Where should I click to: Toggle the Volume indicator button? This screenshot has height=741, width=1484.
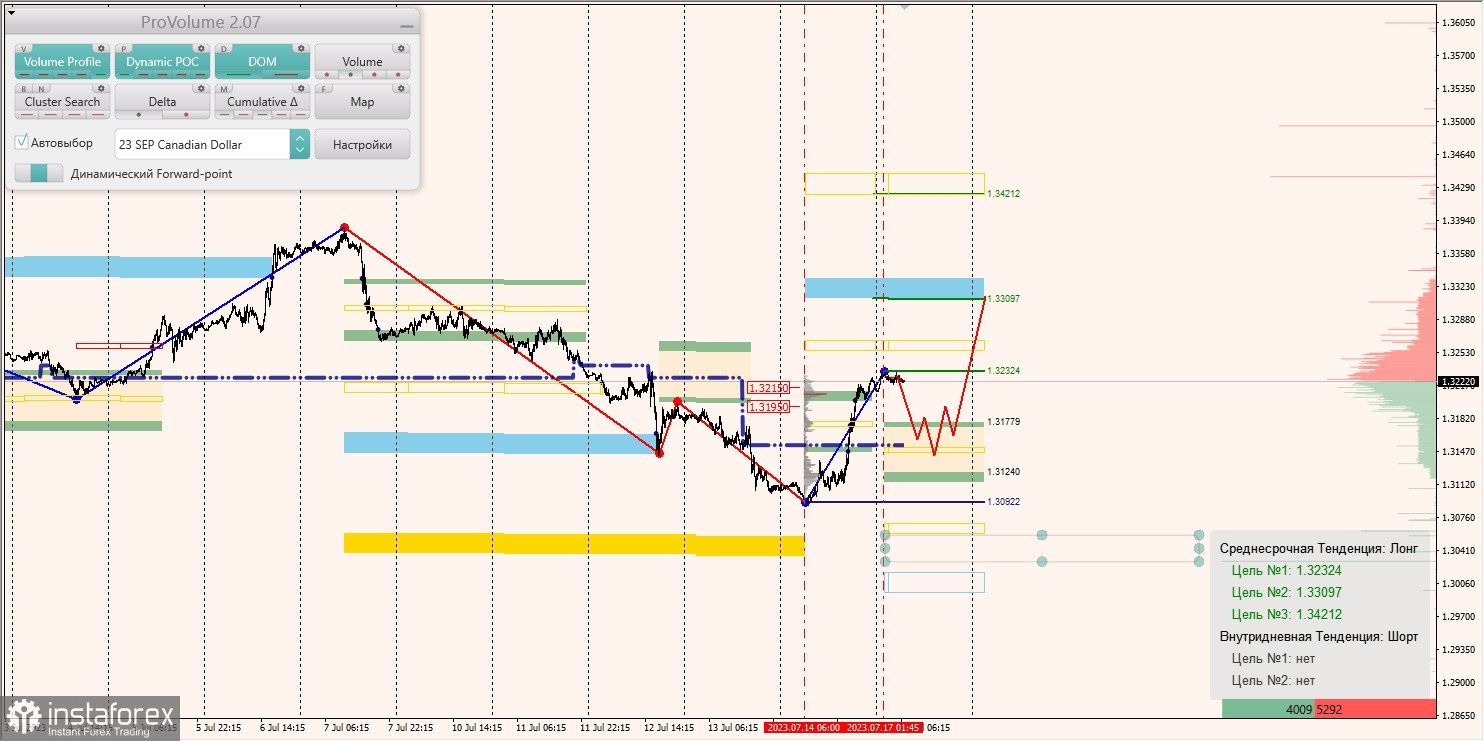[x=362, y=62]
